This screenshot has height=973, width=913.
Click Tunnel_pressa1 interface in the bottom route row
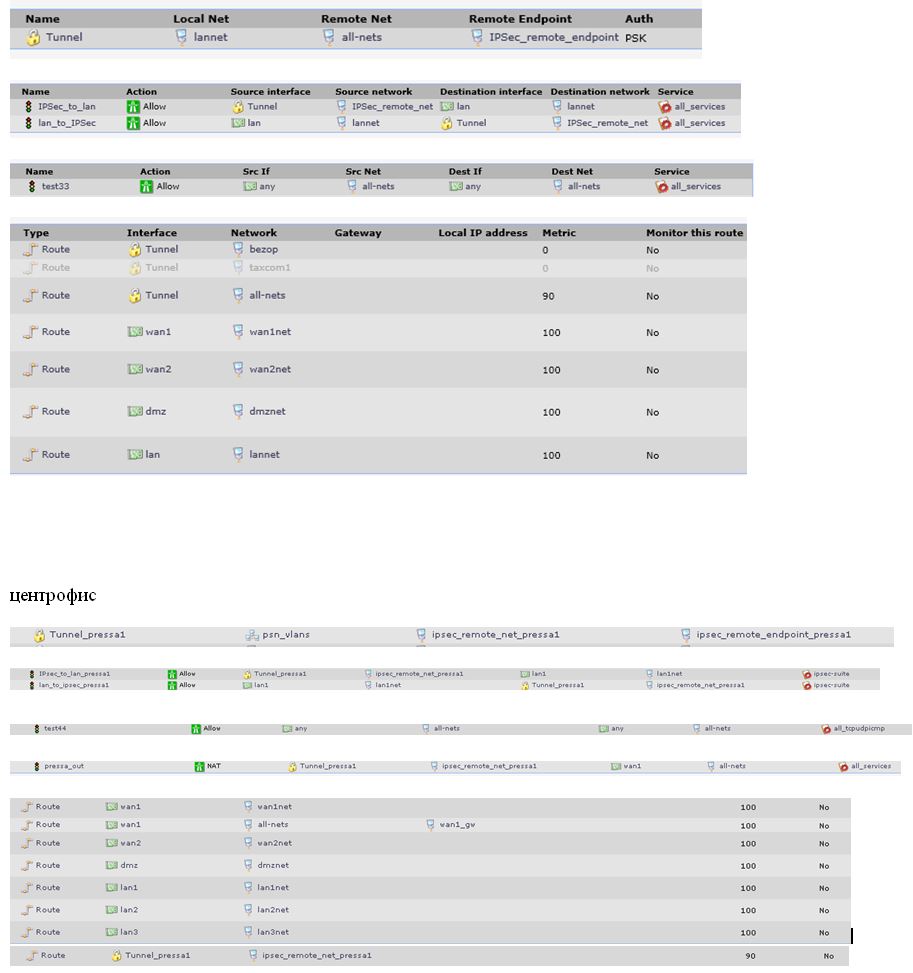click(158, 956)
